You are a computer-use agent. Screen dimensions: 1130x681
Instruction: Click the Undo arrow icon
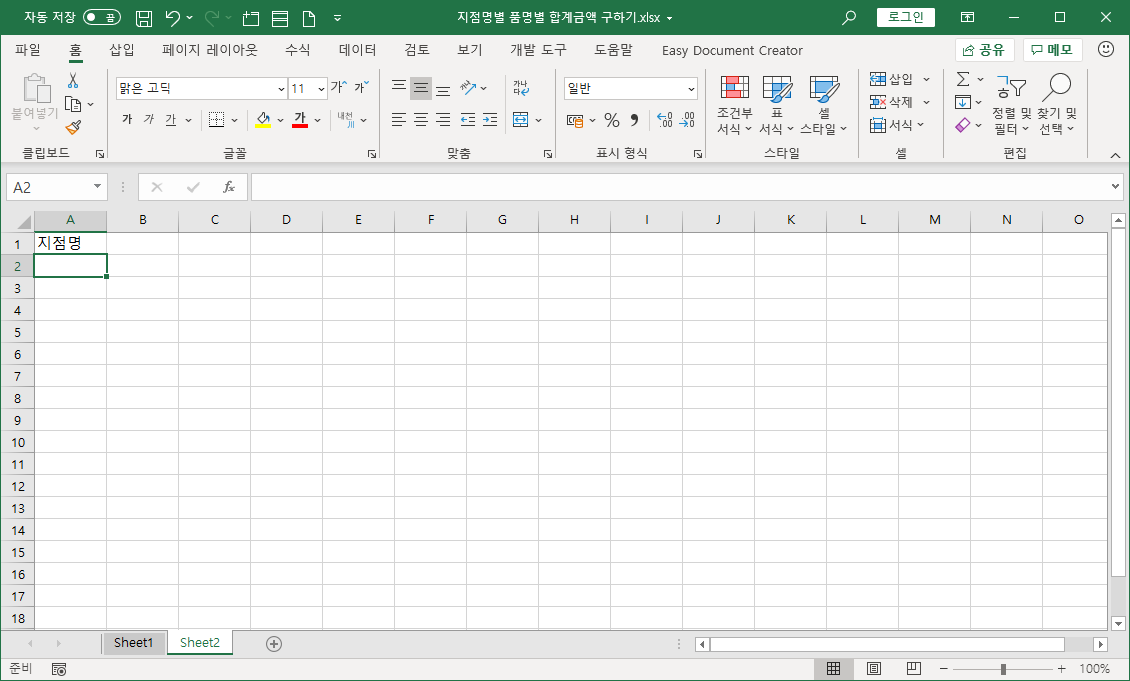click(172, 18)
